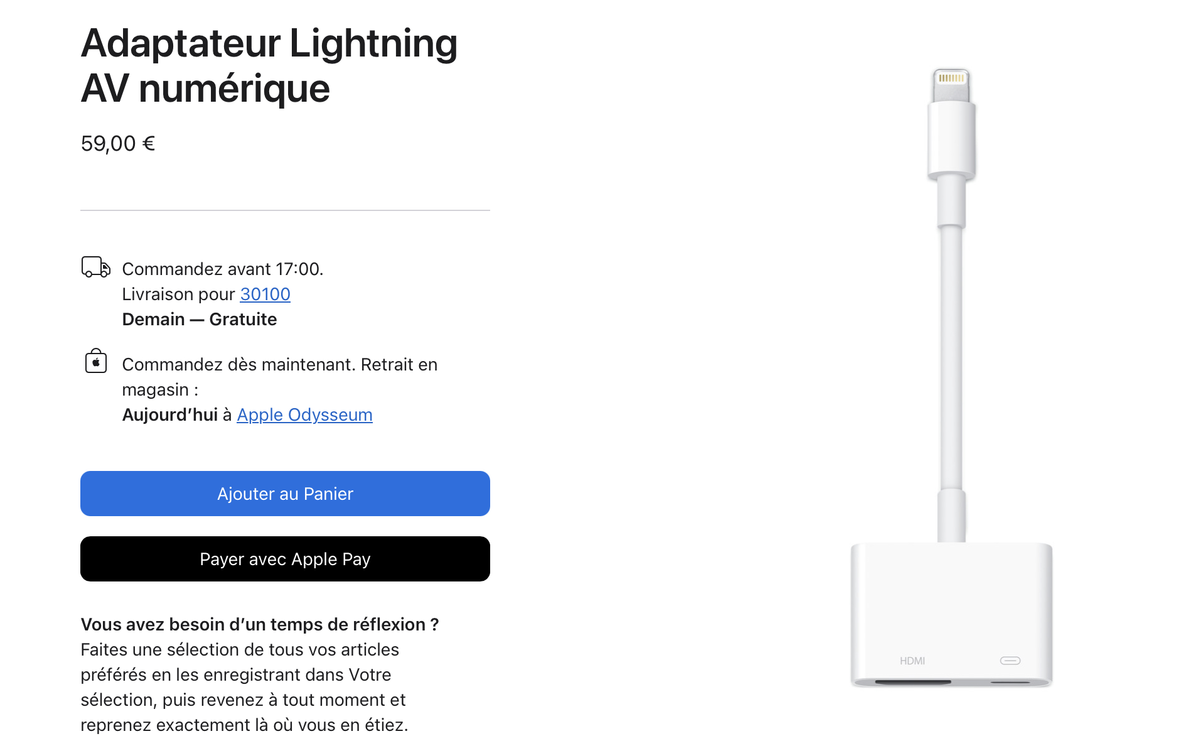Image resolution: width=1200 pixels, height=746 pixels.
Task: Click the HDMI port label on the adapter image
Action: 914,660
